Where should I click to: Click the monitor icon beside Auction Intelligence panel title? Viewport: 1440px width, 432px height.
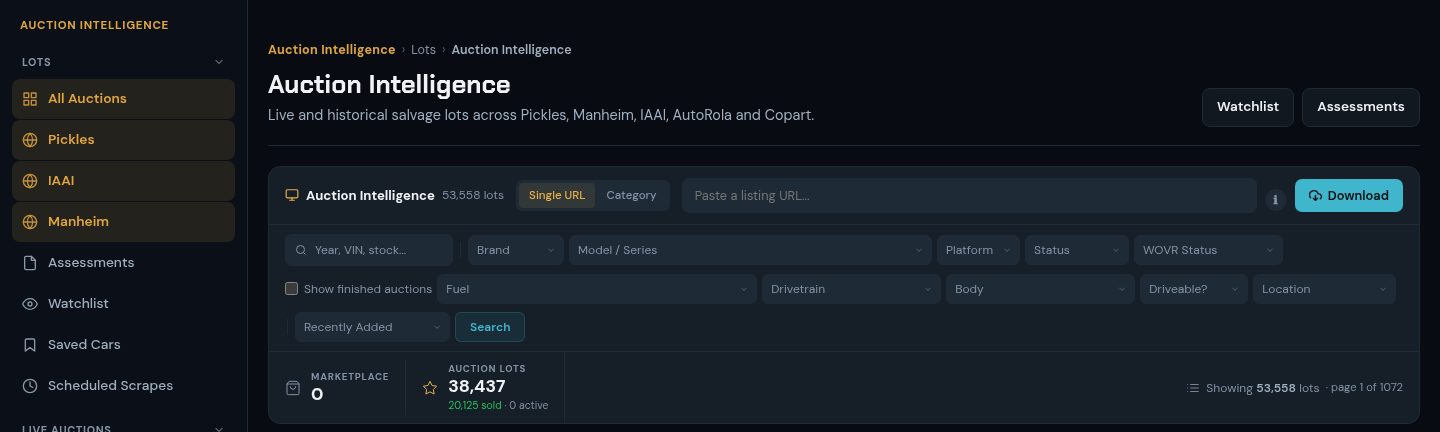[292, 195]
